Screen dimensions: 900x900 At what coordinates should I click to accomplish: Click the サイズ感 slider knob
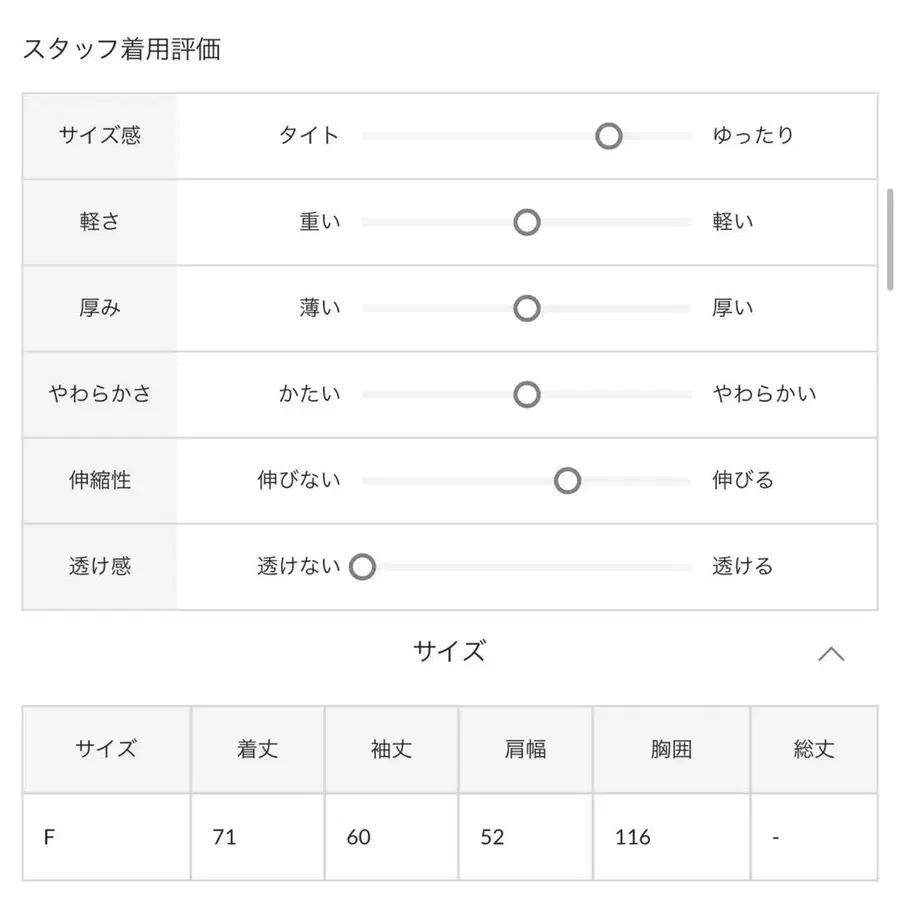pos(607,136)
